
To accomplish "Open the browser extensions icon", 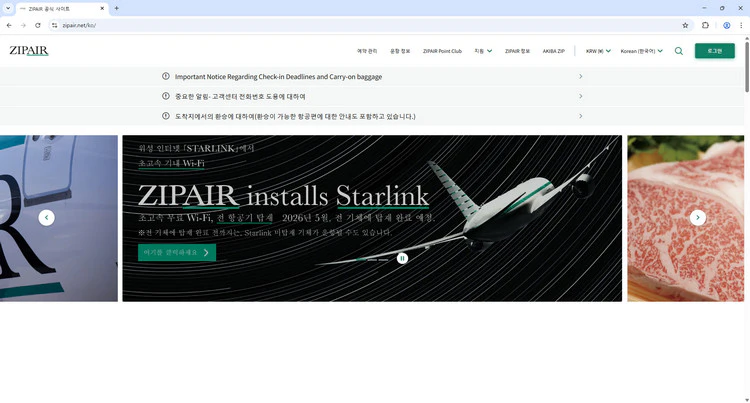I will coord(706,25).
